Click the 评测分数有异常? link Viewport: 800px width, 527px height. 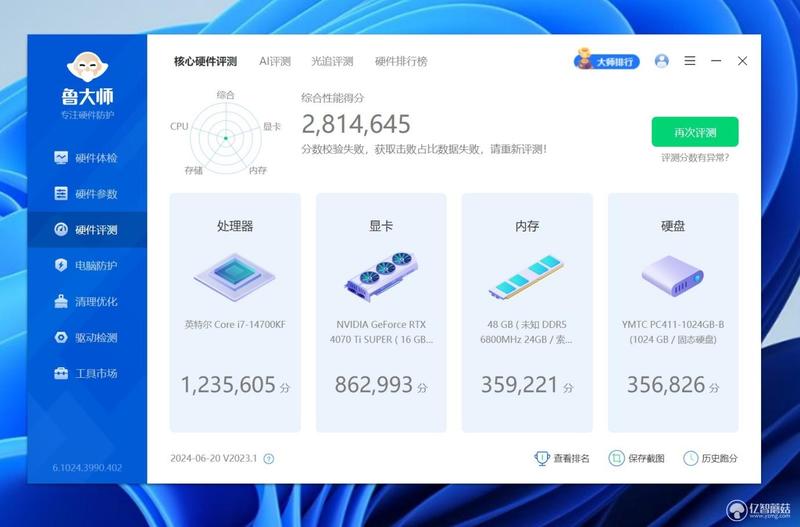[x=695, y=158]
